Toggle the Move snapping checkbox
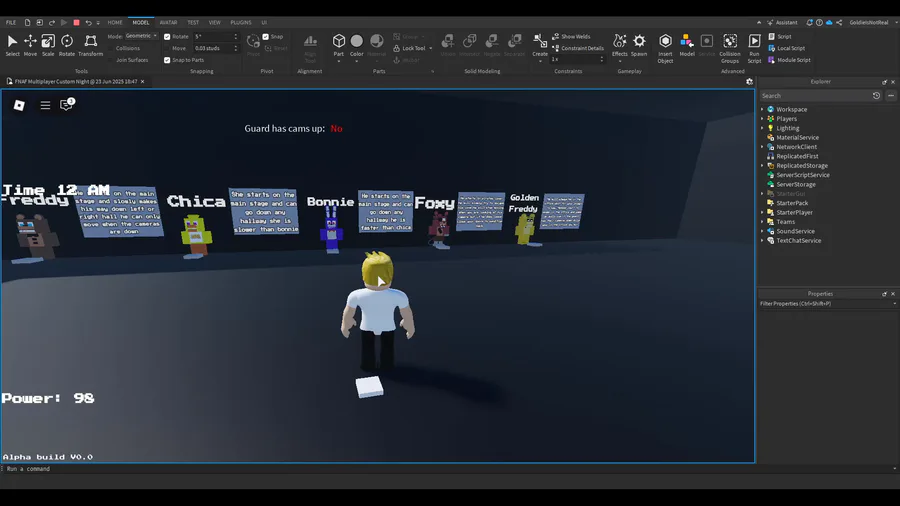The width and height of the screenshot is (900, 506). point(167,48)
